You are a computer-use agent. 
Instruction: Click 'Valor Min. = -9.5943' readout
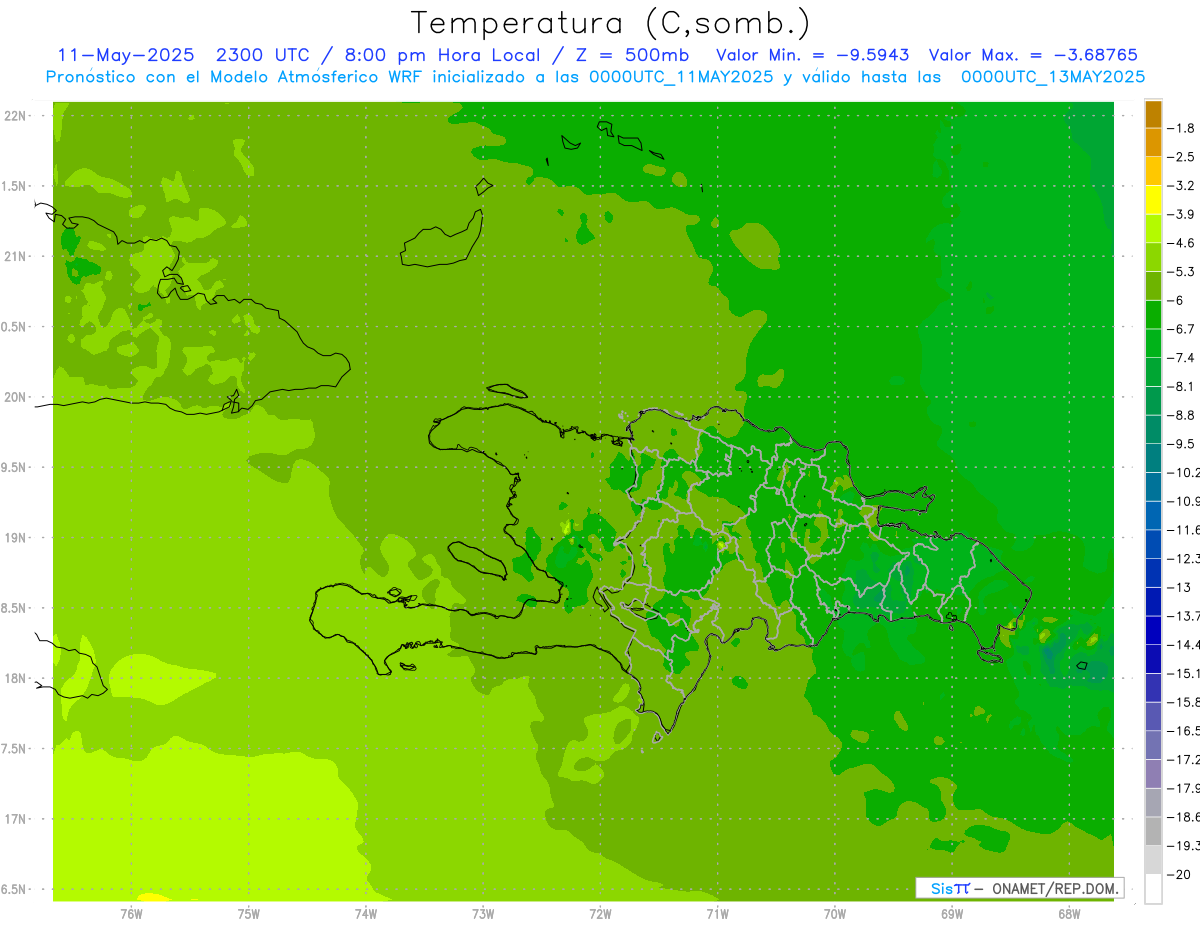click(x=813, y=55)
